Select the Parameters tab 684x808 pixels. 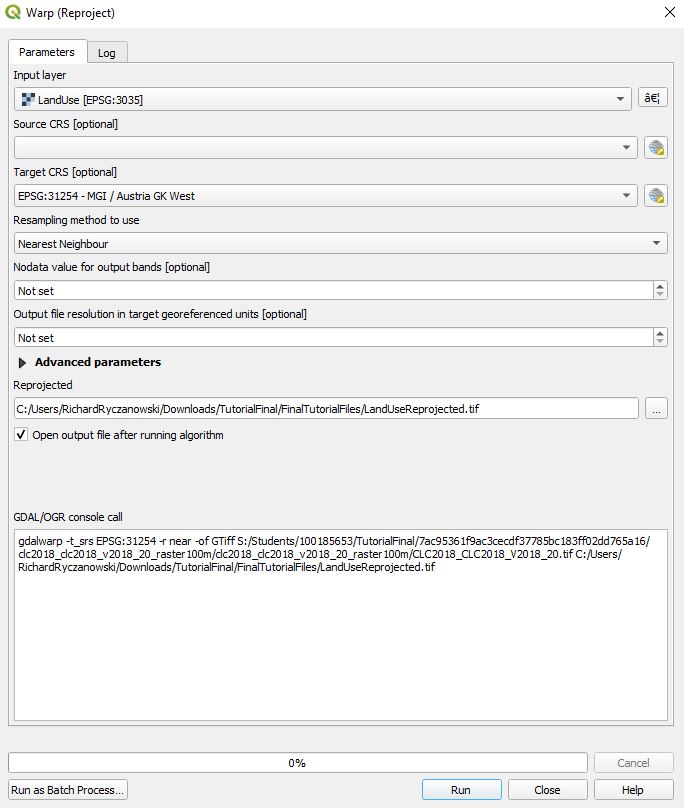[x=46, y=52]
